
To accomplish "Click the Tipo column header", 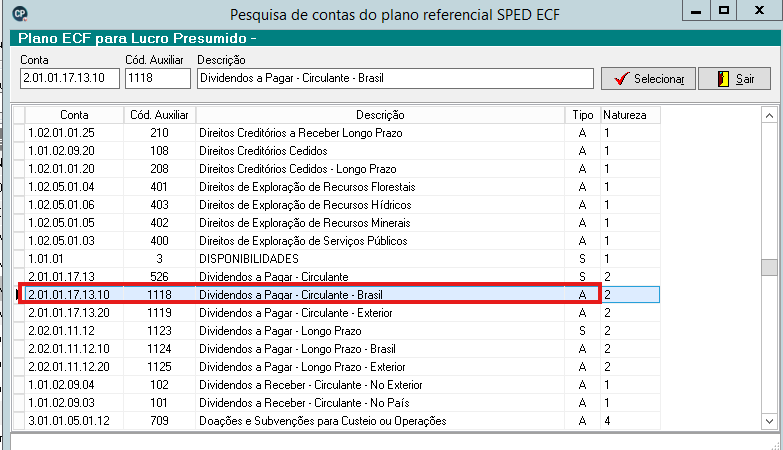I will [582, 115].
